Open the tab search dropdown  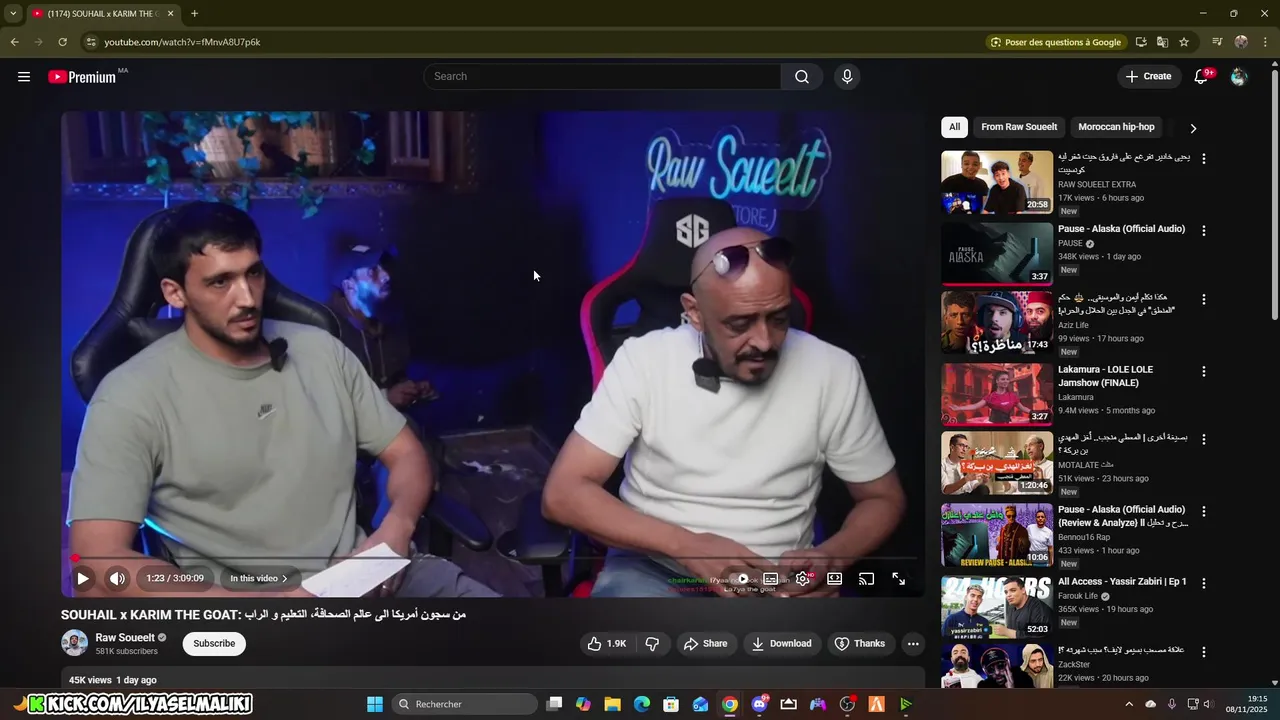(x=12, y=14)
